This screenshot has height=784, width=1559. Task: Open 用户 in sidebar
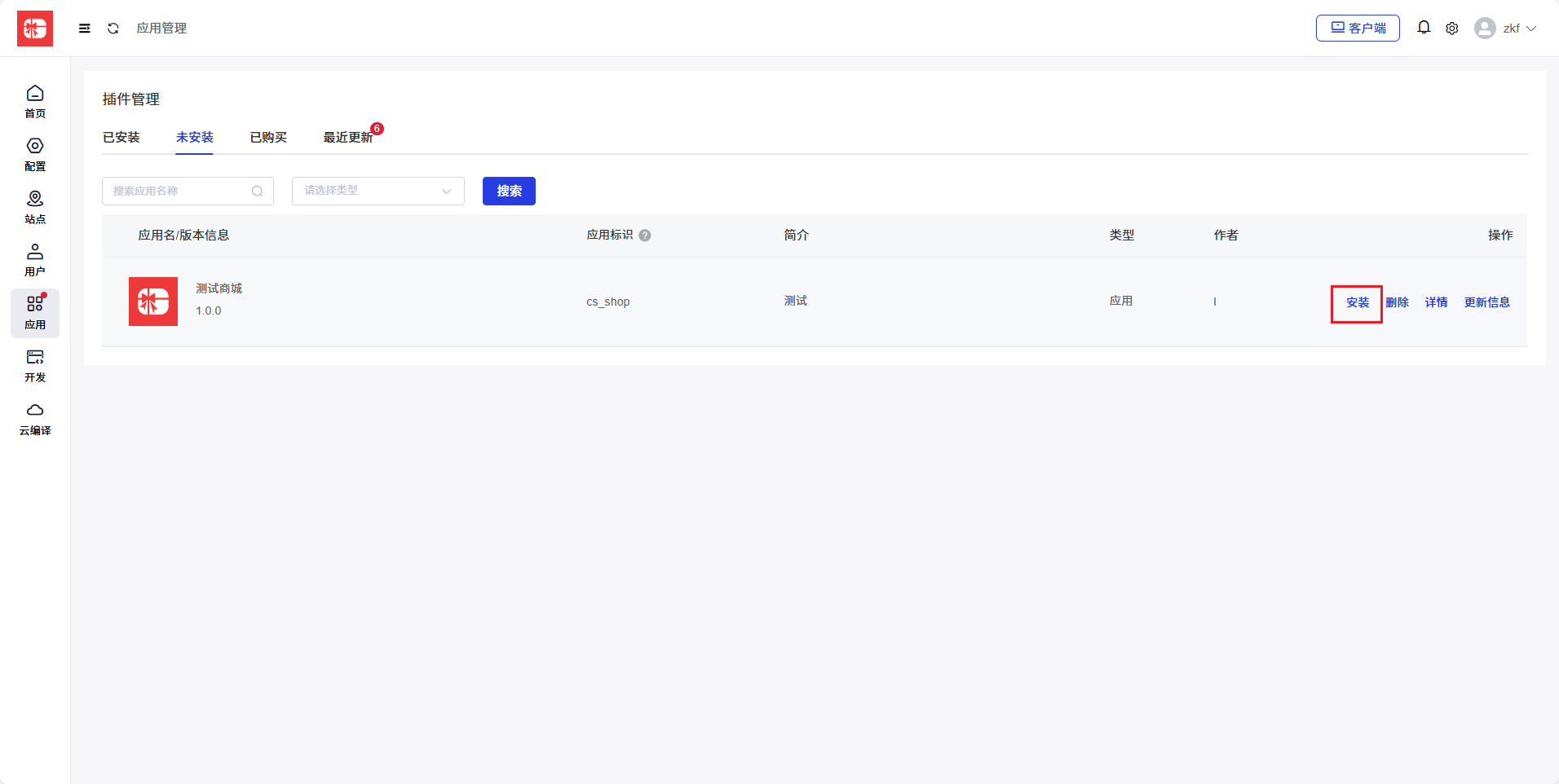(x=35, y=260)
